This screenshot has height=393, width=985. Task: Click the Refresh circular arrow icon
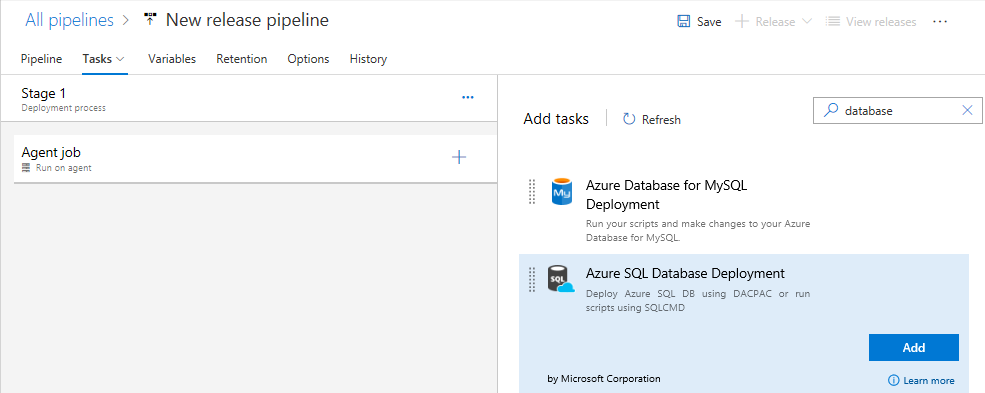[x=629, y=119]
